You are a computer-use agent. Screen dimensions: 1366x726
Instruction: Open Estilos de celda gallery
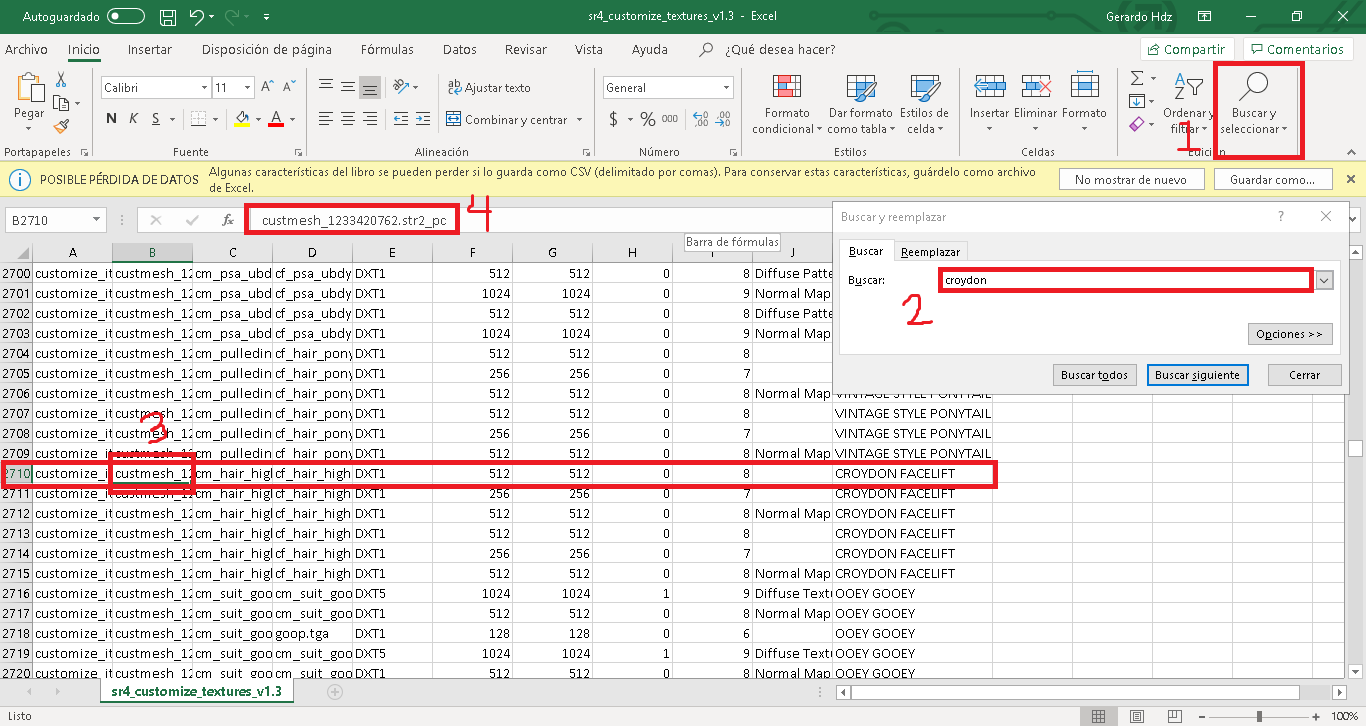pos(924,104)
